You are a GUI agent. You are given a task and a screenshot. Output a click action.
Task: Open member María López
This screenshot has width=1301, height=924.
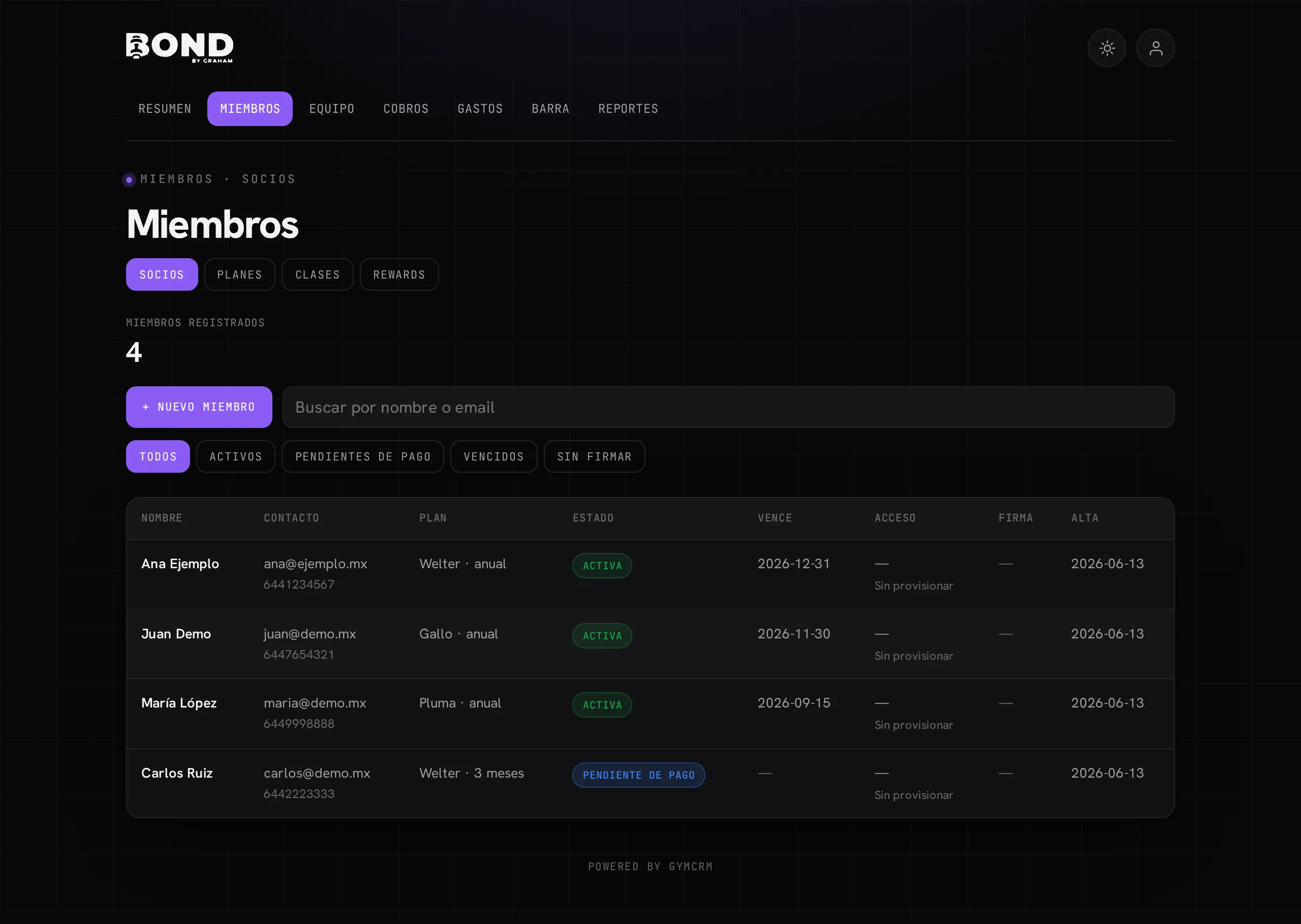point(178,704)
